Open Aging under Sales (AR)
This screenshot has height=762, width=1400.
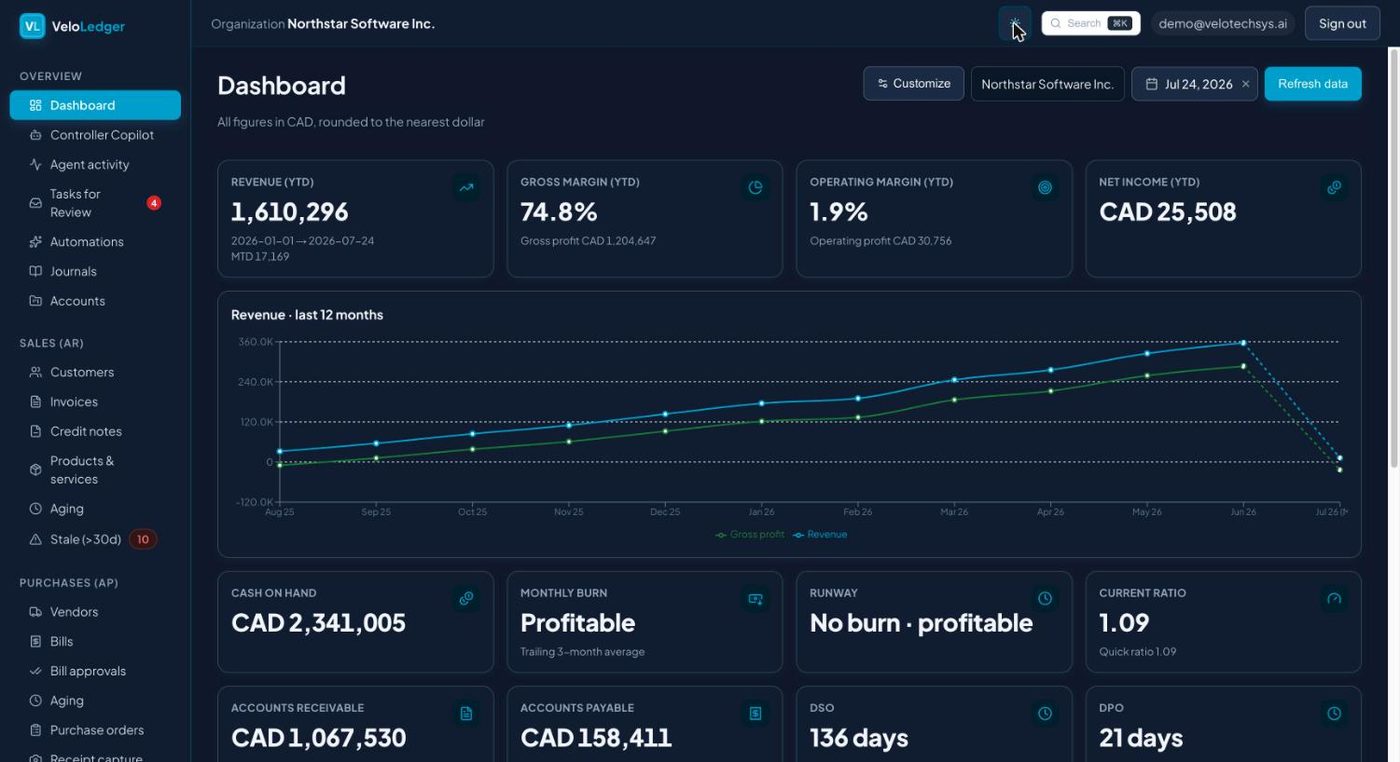95,508
